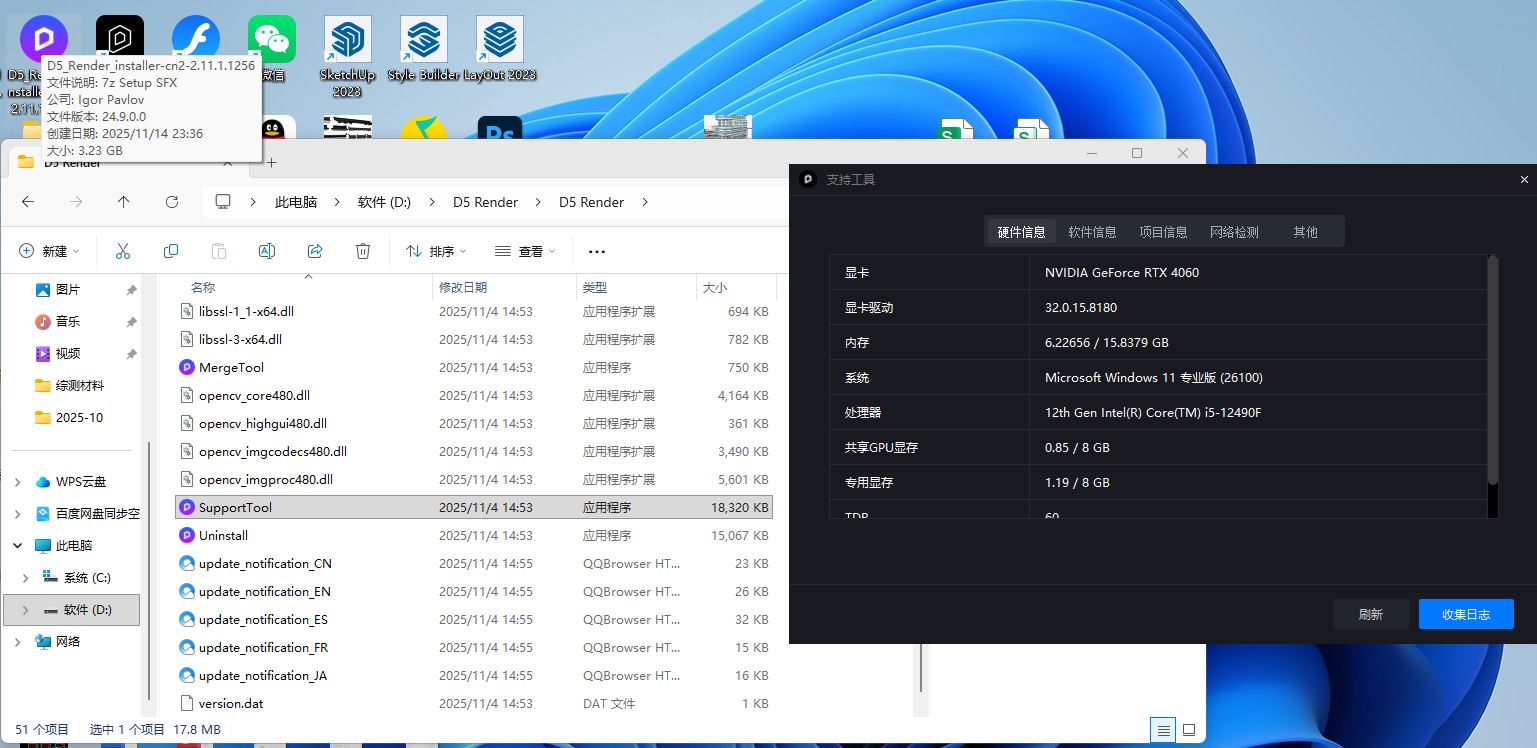Switch to large thumbnails view icon

pos(1189,730)
